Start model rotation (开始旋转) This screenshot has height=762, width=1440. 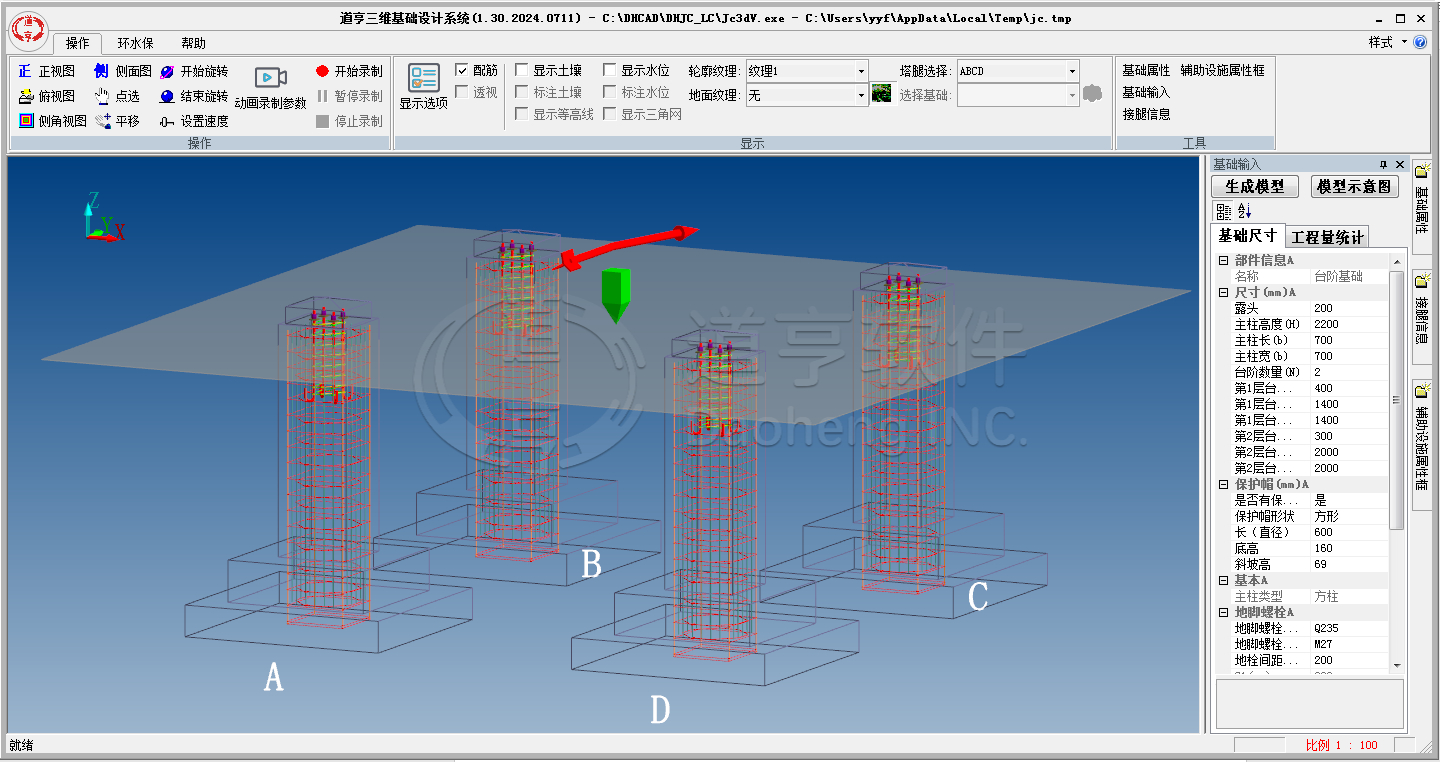(x=194, y=71)
